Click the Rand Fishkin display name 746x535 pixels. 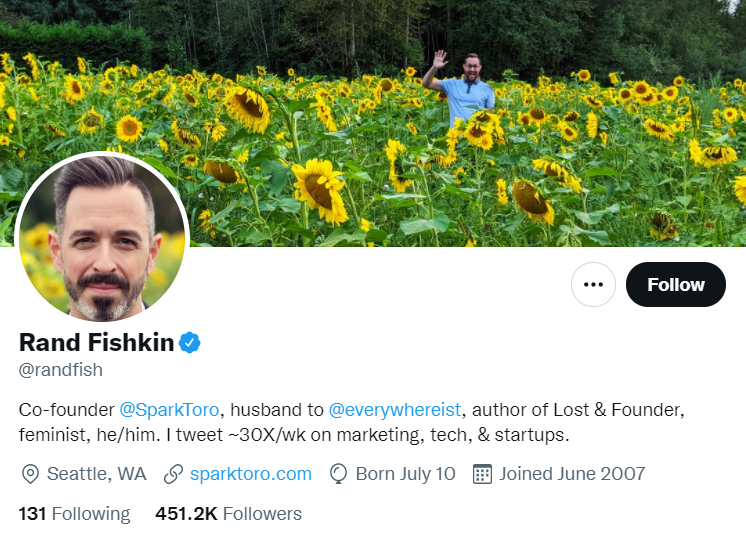[96, 343]
